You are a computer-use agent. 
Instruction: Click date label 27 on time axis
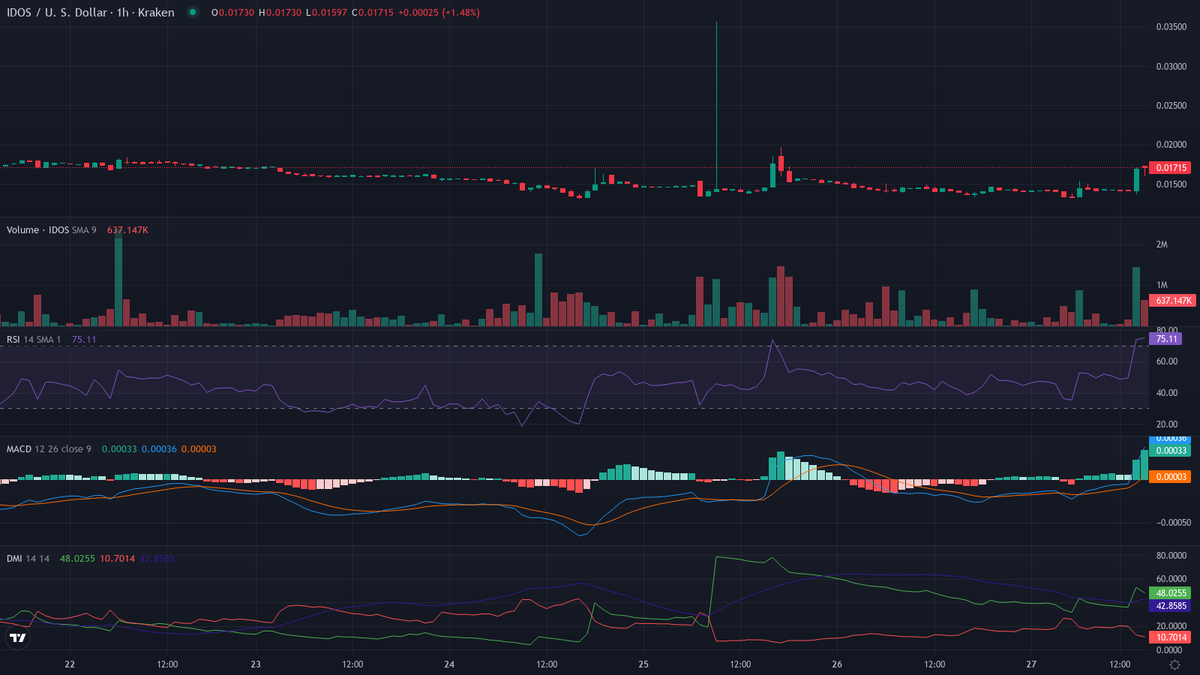click(x=1031, y=664)
